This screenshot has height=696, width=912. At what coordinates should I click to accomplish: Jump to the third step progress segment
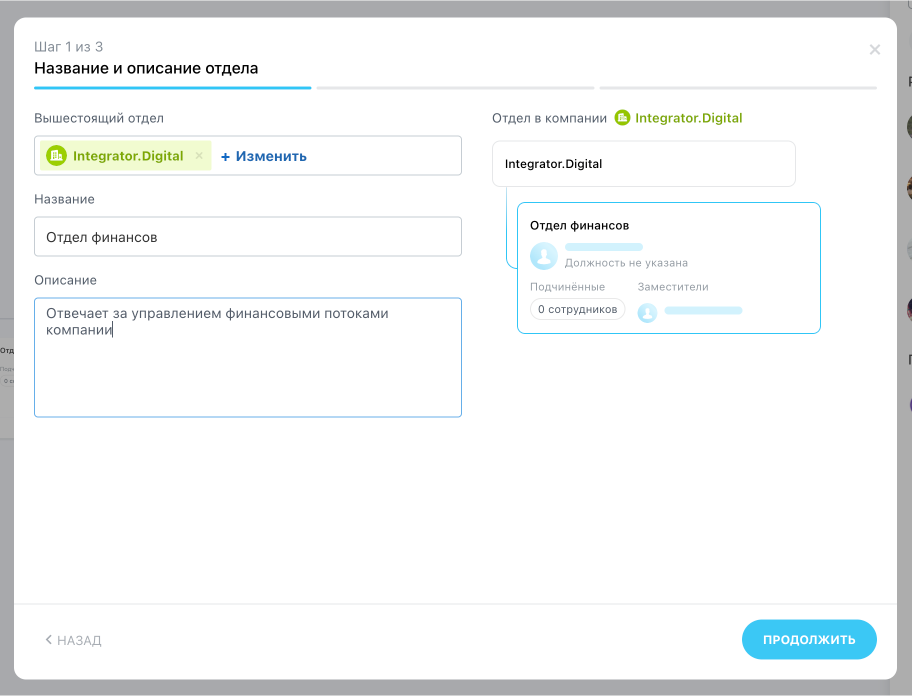(738, 88)
